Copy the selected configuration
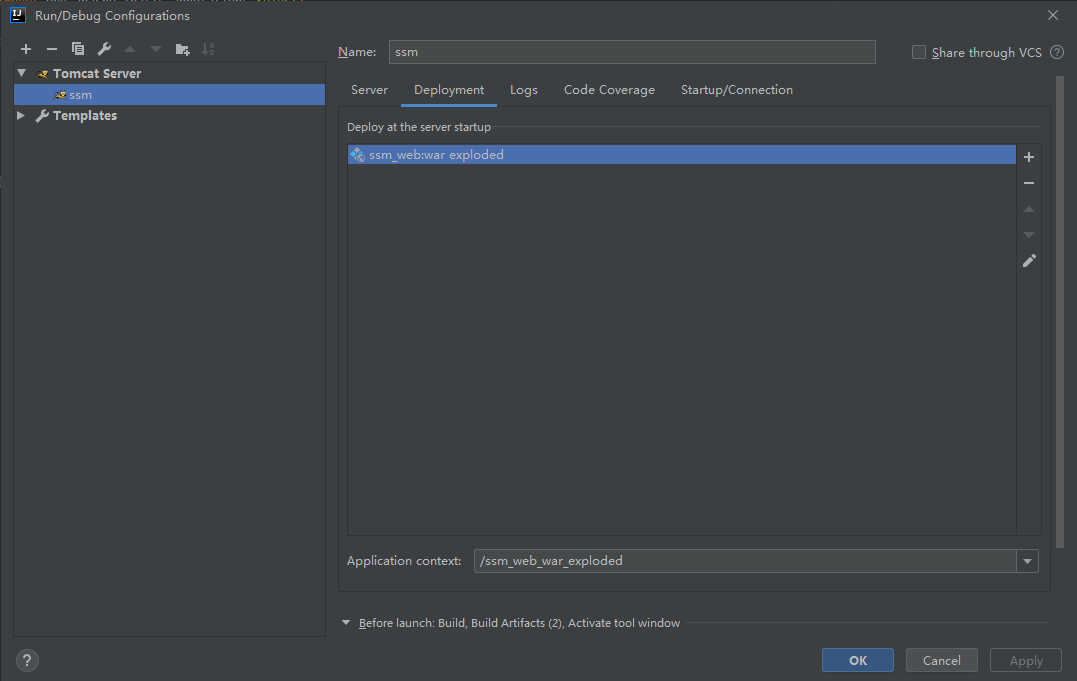 pos(78,49)
